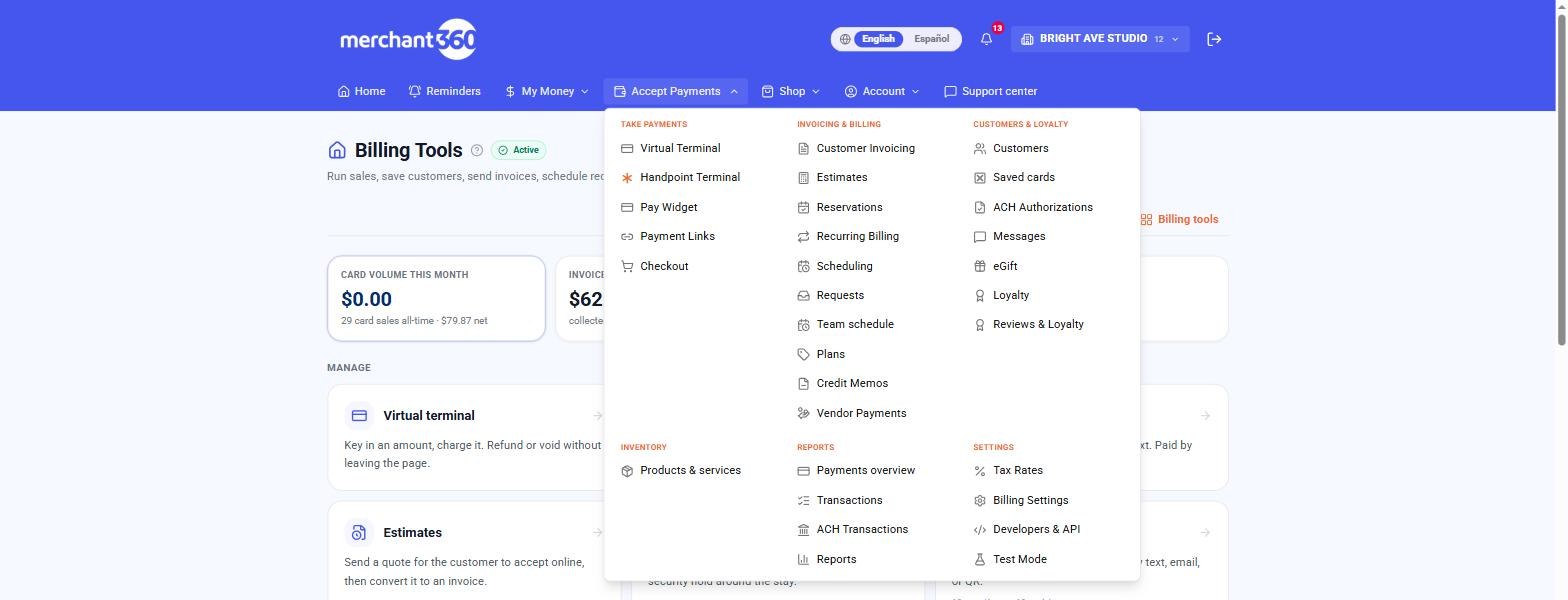The width and height of the screenshot is (1568, 600).
Task: Select Pay Widget from the menu
Action: click(x=669, y=207)
